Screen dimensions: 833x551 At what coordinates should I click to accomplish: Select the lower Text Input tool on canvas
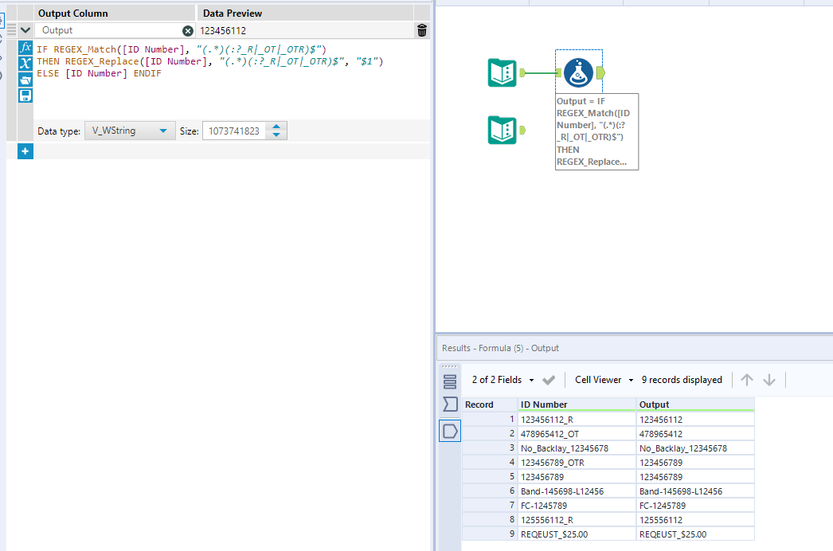click(502, 130)
